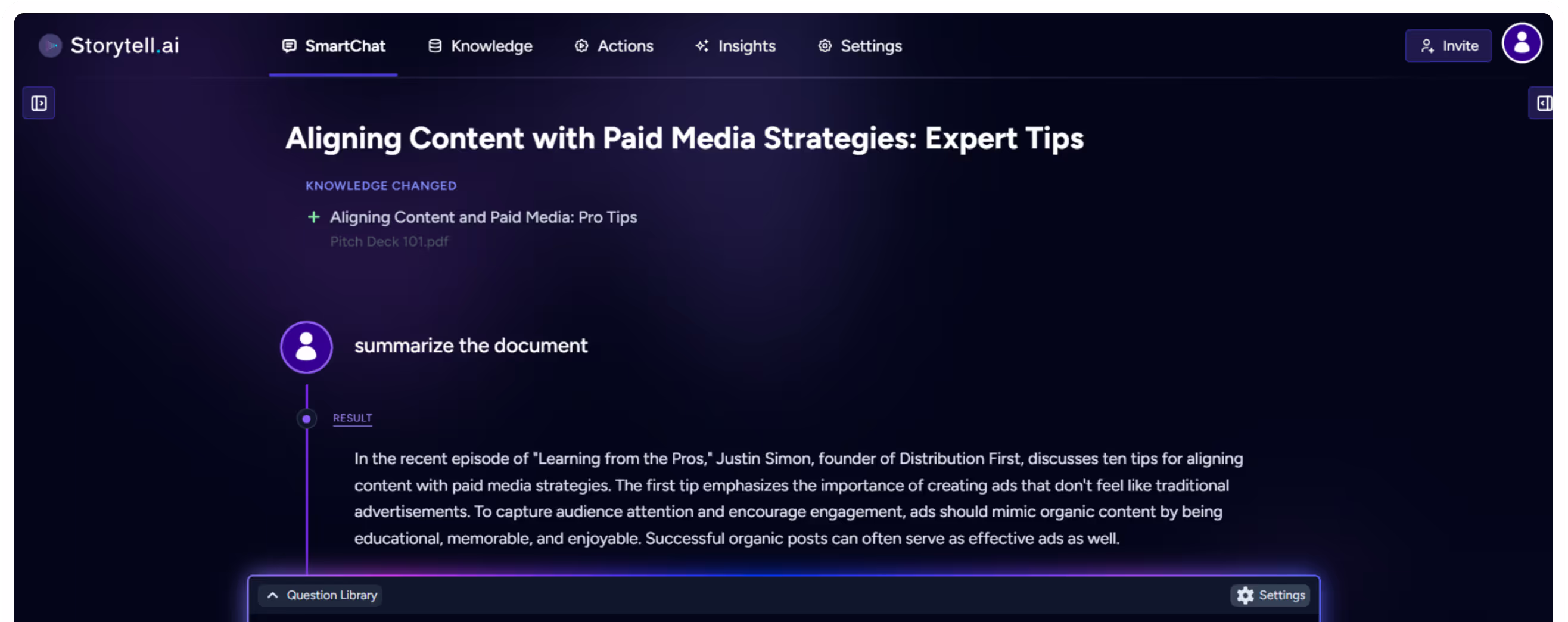Click the summary paragraph starting 'In the recent episode'
1568x622 pixels.
click(x=799, y=499)
